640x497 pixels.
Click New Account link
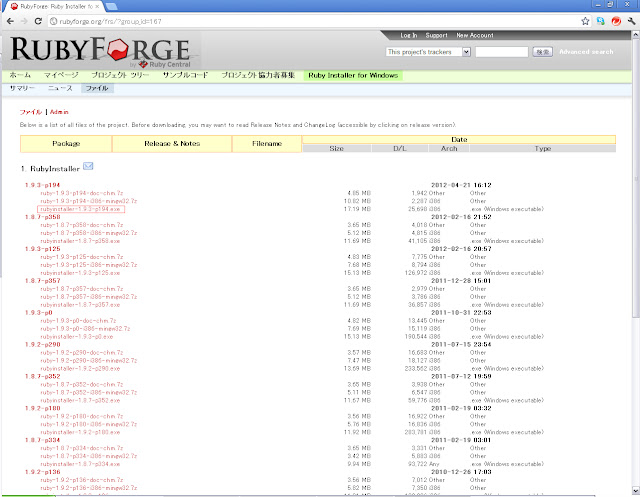475,36
